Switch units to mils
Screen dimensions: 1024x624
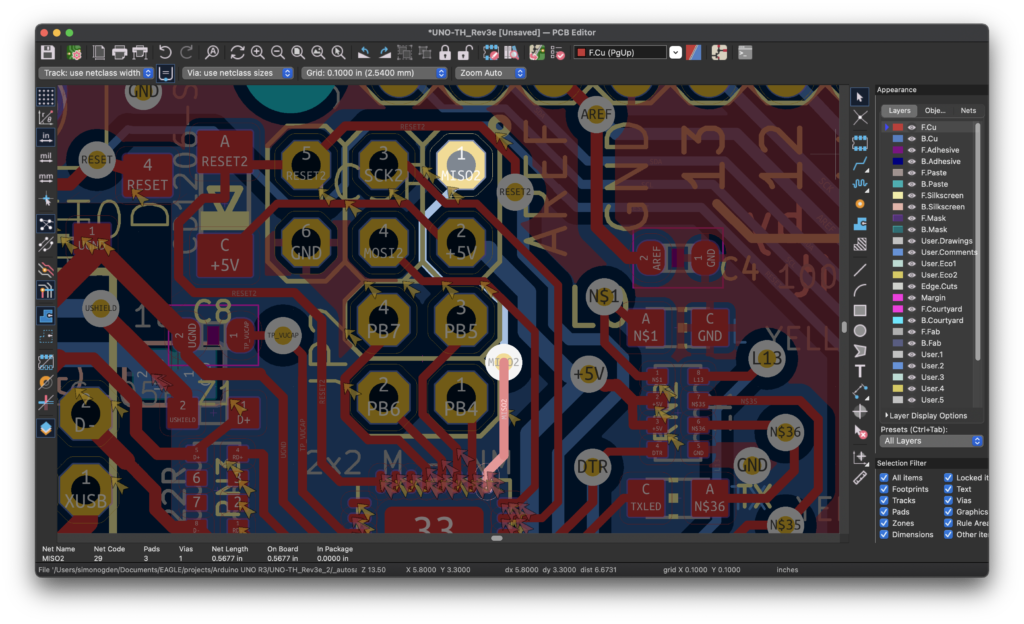[x=46, y=157]
